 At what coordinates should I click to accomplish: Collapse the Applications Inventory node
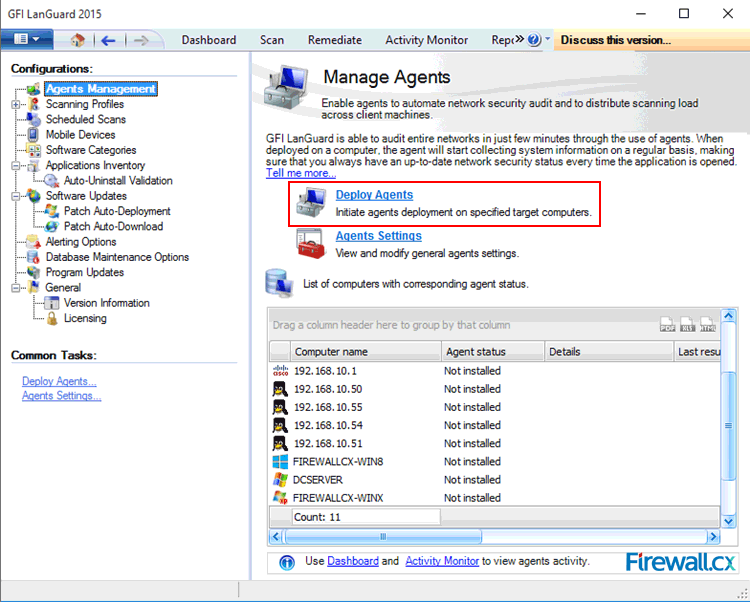click(16, 165)
